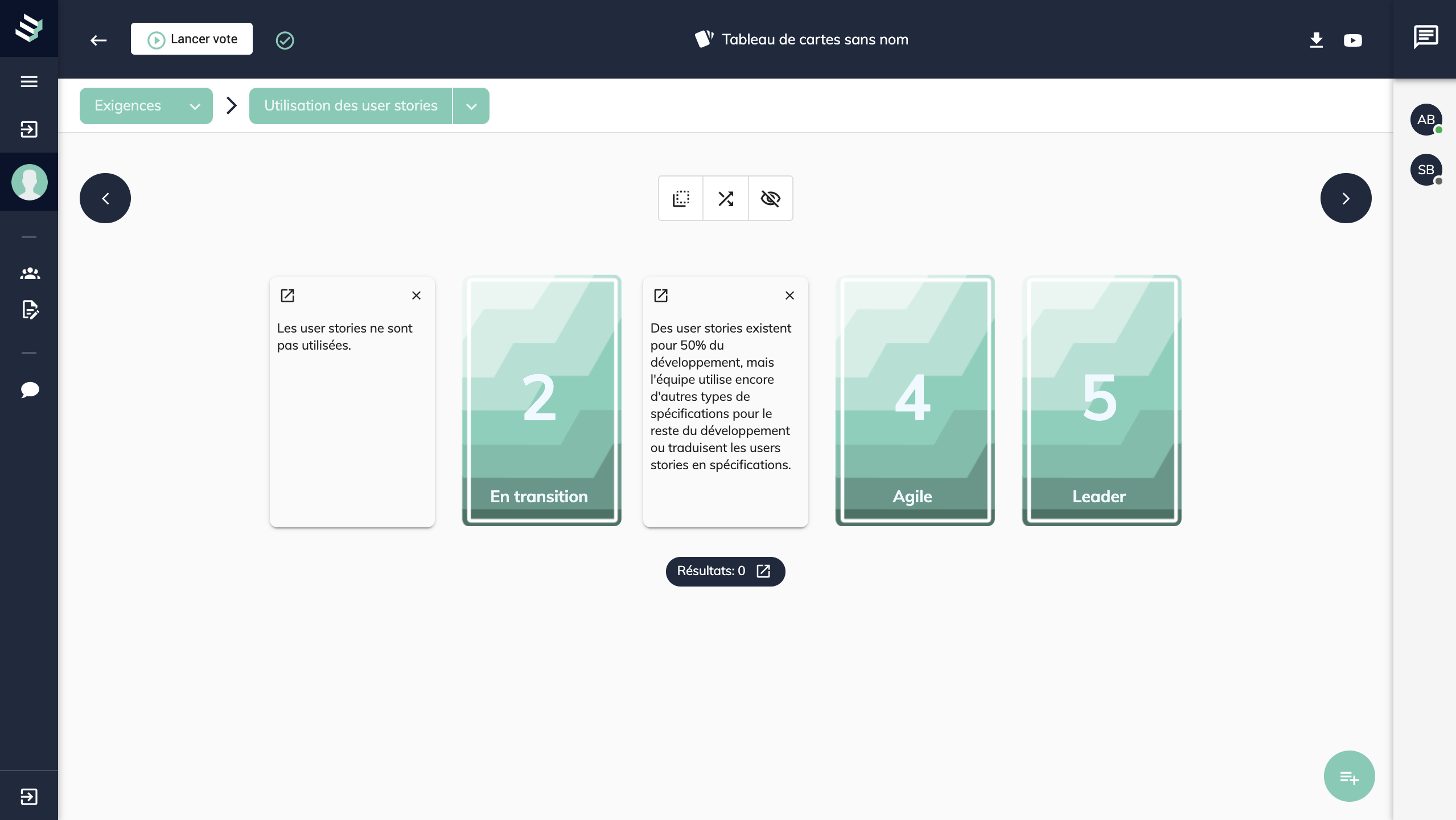Flip the card 2 'En transition'

coord(541,400)
